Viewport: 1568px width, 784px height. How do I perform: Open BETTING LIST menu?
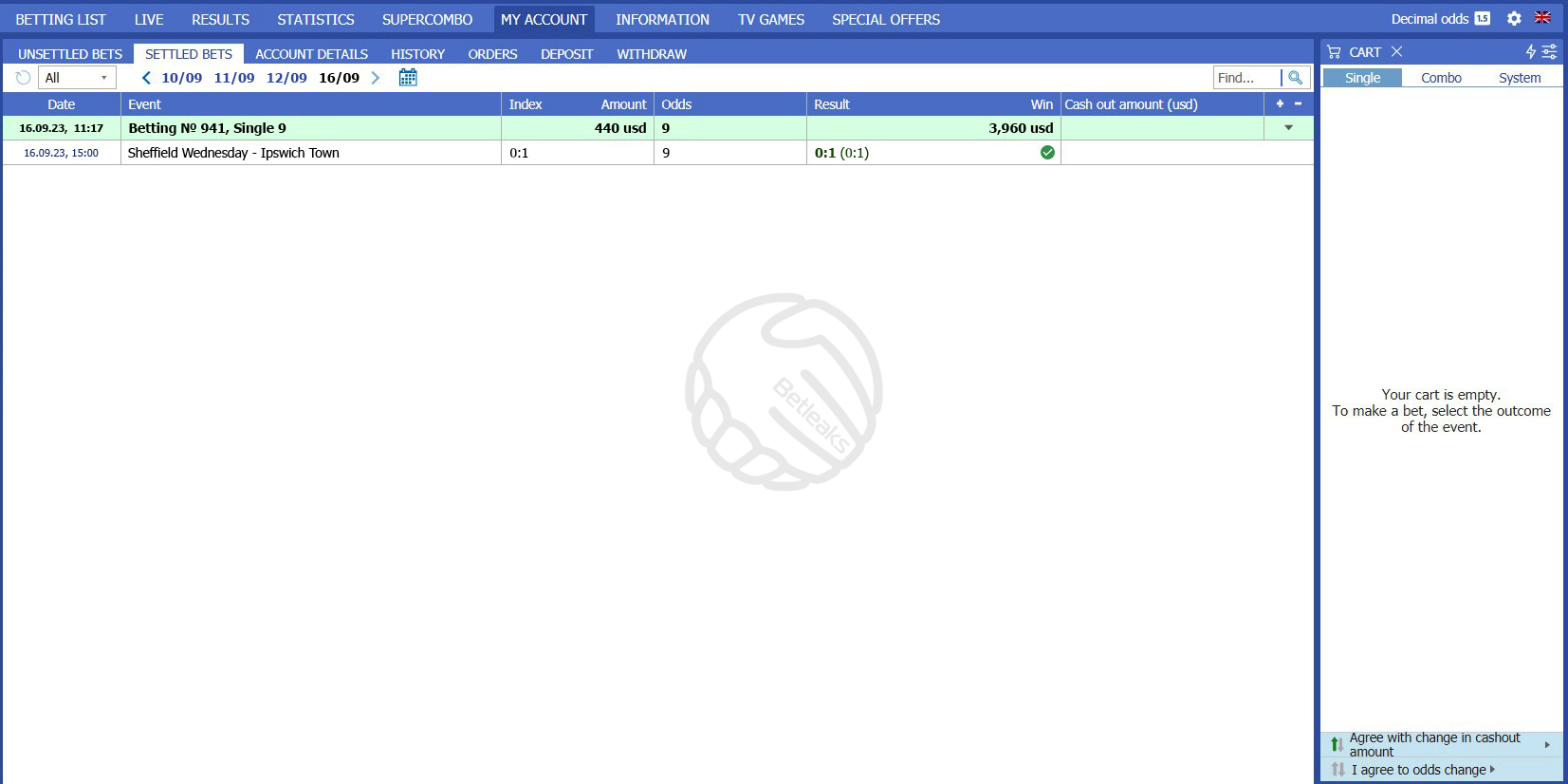[61, 19]
